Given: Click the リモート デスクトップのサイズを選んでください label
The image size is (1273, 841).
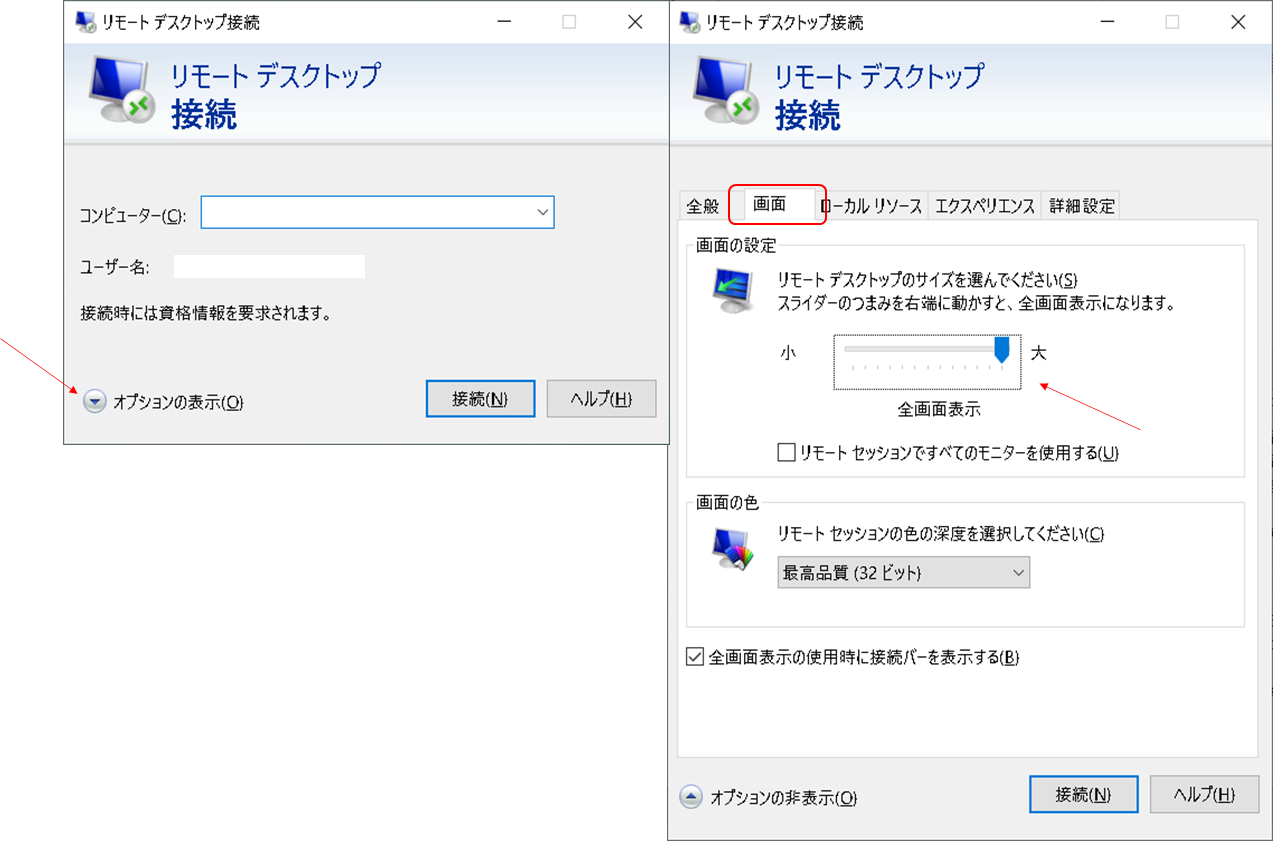Looking at the screenshot, I should click(x=928, y=280).
